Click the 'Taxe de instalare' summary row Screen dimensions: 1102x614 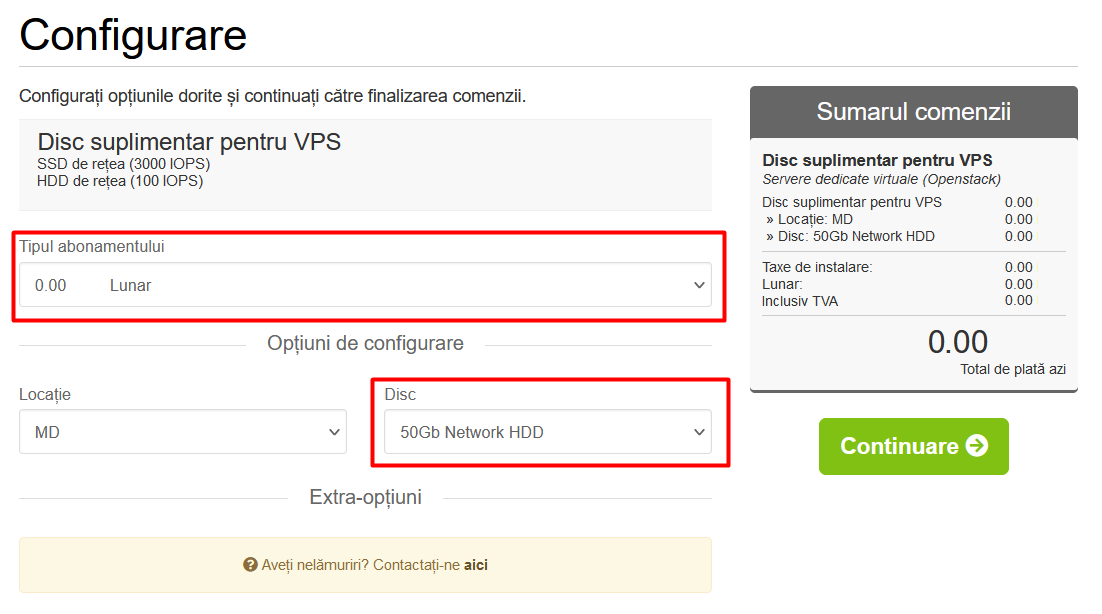(817, 267)
